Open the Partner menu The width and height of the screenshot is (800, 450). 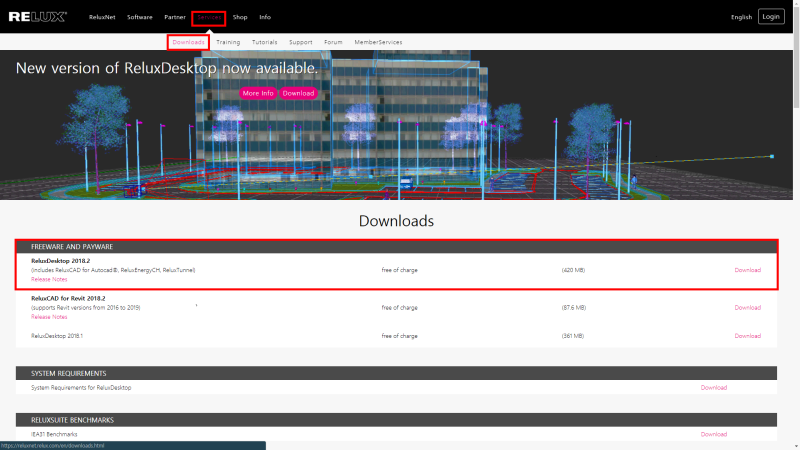click(175, 17)
